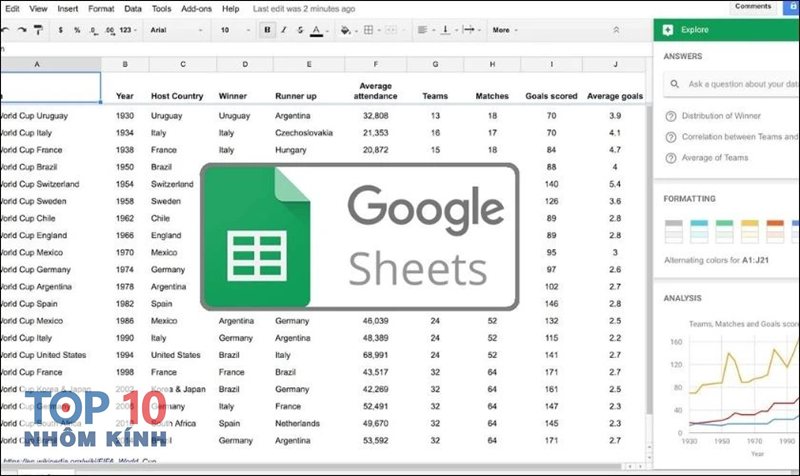Click the year cell '1930'
This screenshot has width=800, height=476.
click(x=124, y=116)
